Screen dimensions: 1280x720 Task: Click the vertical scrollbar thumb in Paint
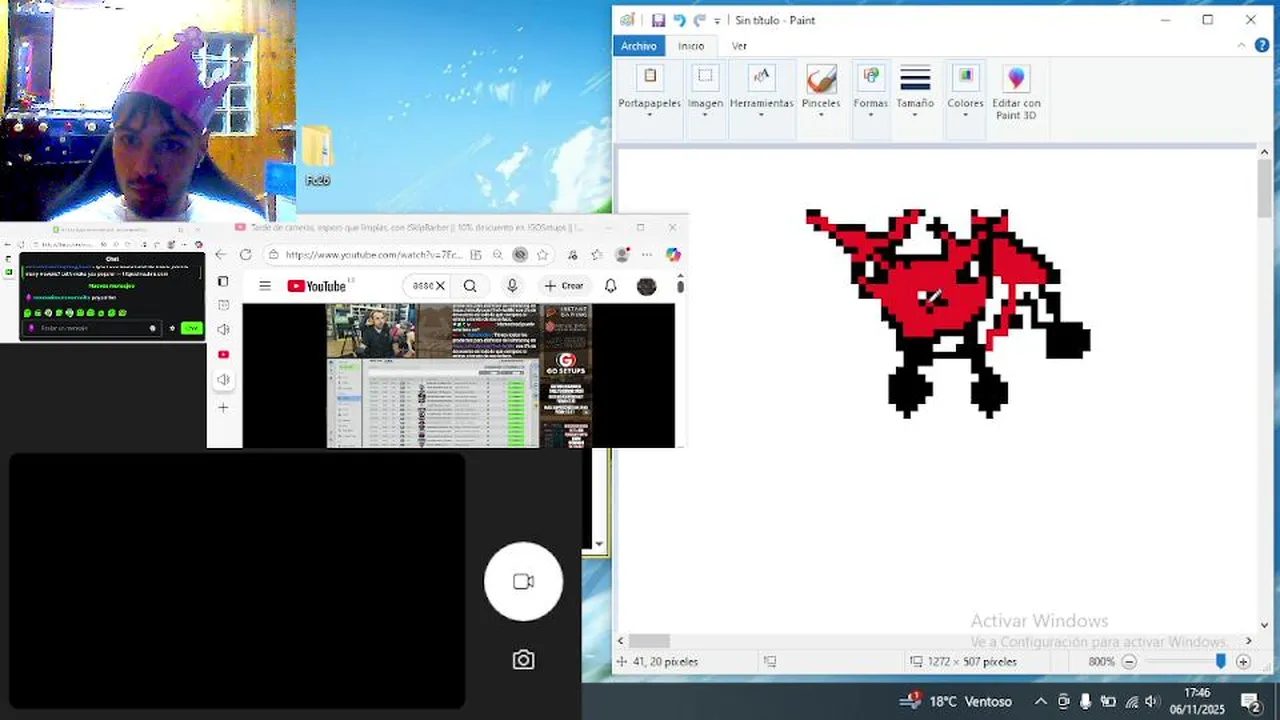pyautogui.click(x=1264, y=187)
